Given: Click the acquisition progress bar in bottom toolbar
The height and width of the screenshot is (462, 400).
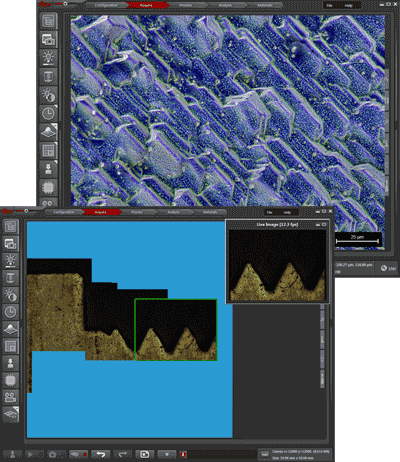Looking at the screenshot, I should click(x=222, y=454).
